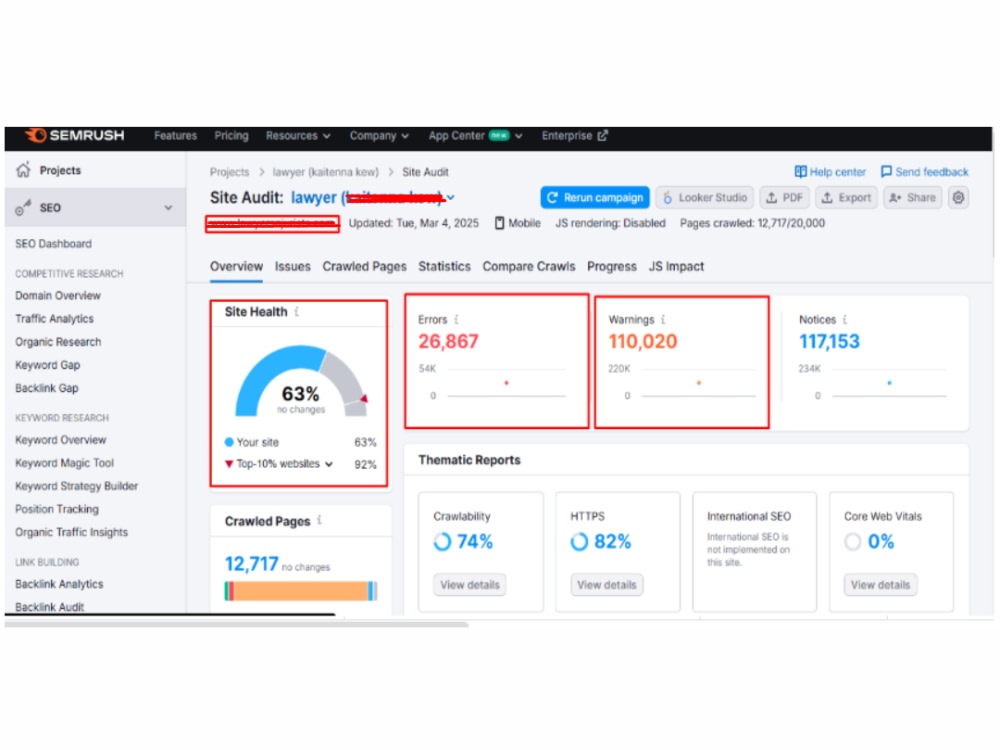Click Enterprise external link icon
1000x750 pixels.
click(603, 135)
